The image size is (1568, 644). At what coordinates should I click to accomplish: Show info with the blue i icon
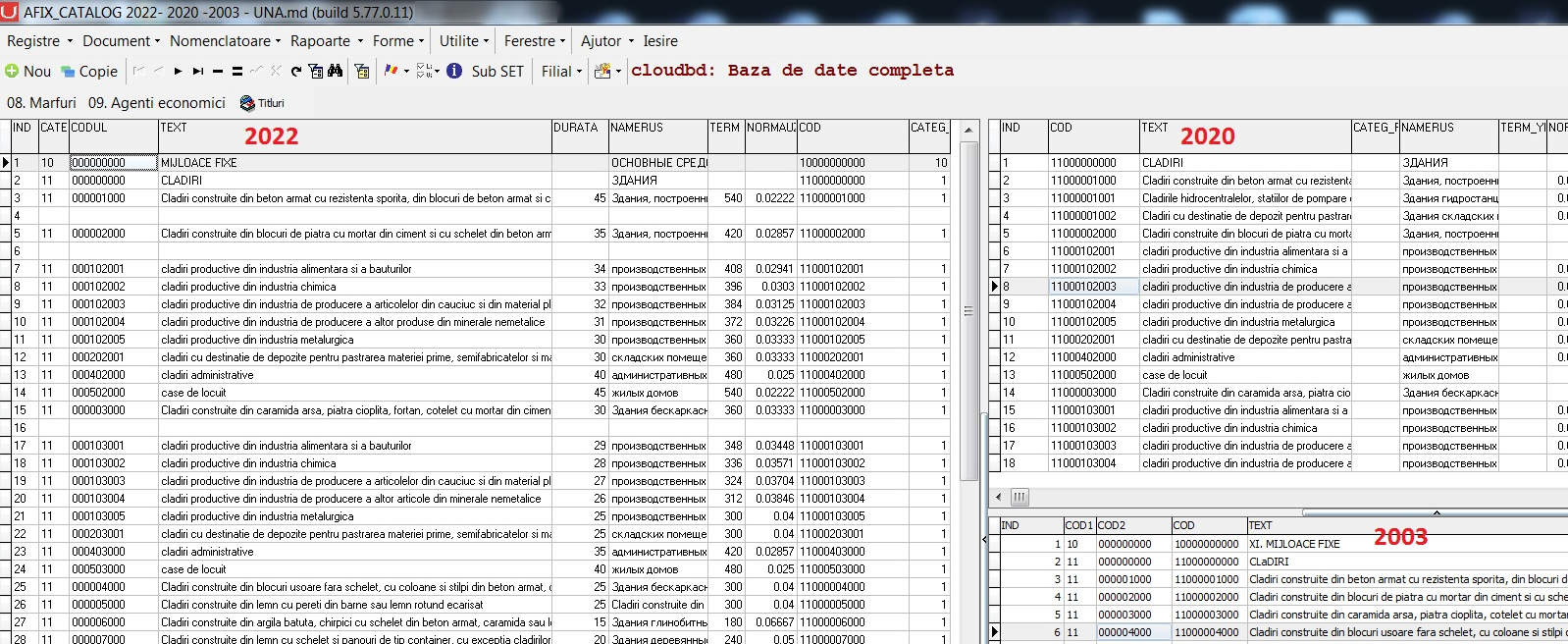[x=454, y=71]
